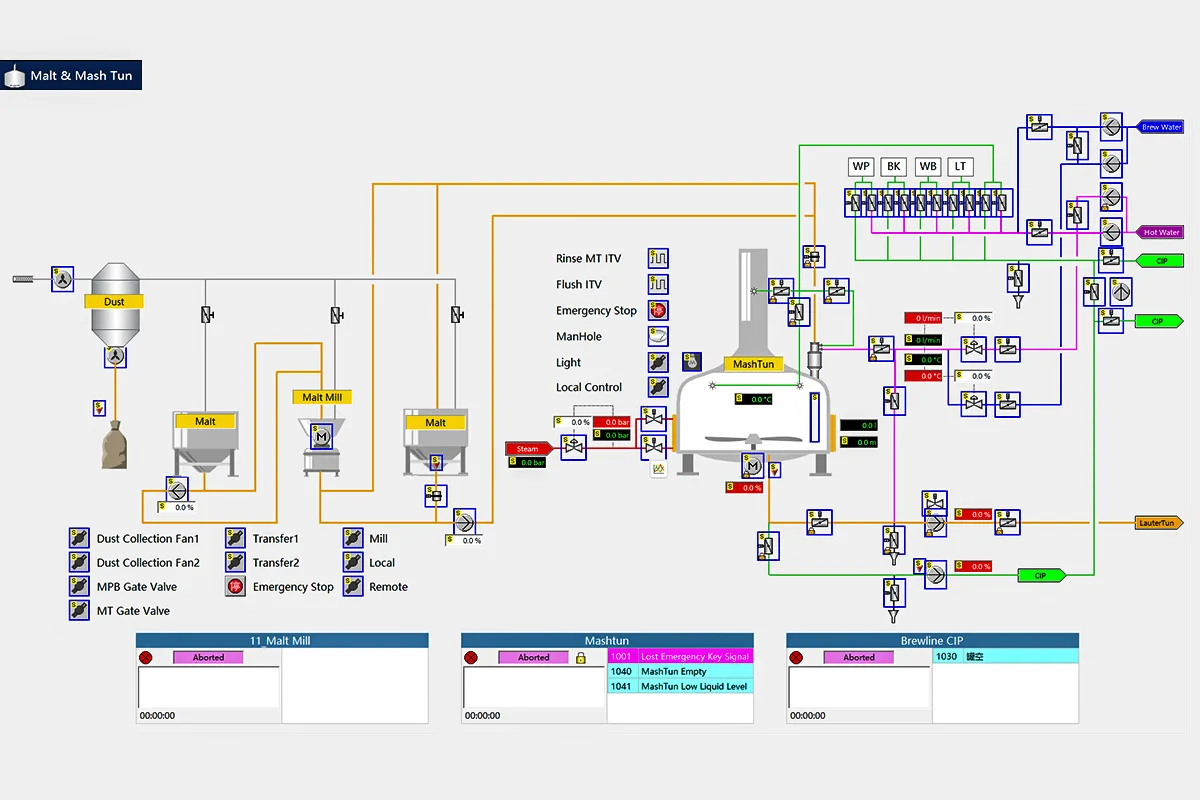Select the pump on the LauterTun orange line
Image resolution: width=1200 pixels, height=800 pixels.
click(x=934, y=522)
